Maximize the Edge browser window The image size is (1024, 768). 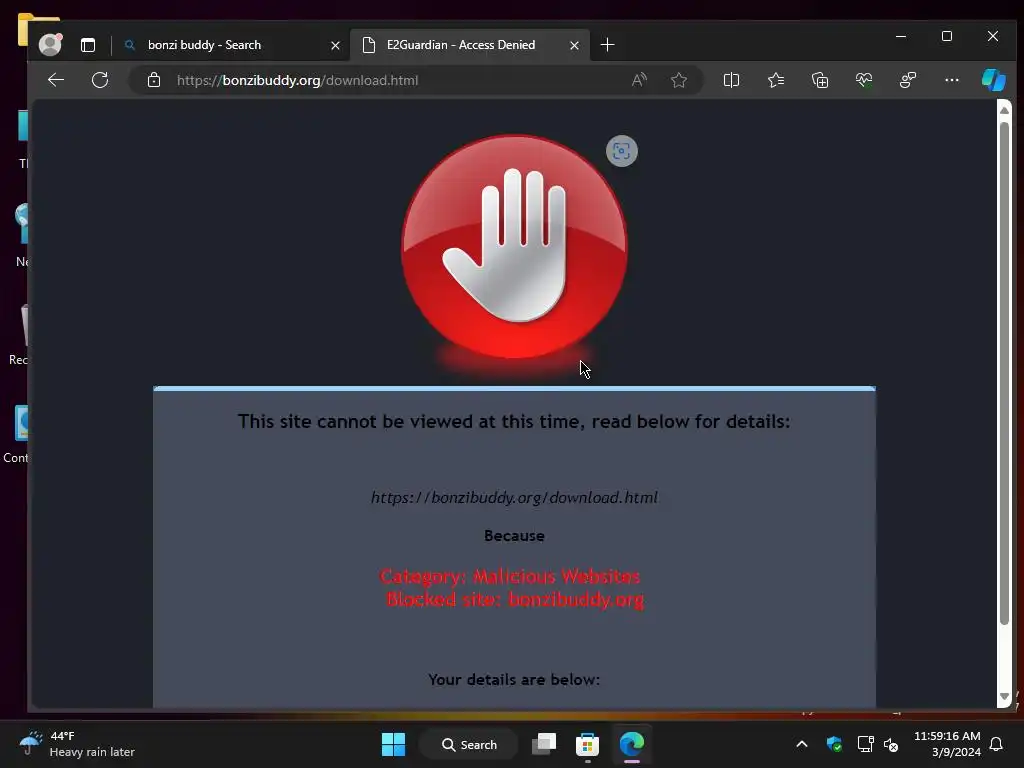(947, 37)
